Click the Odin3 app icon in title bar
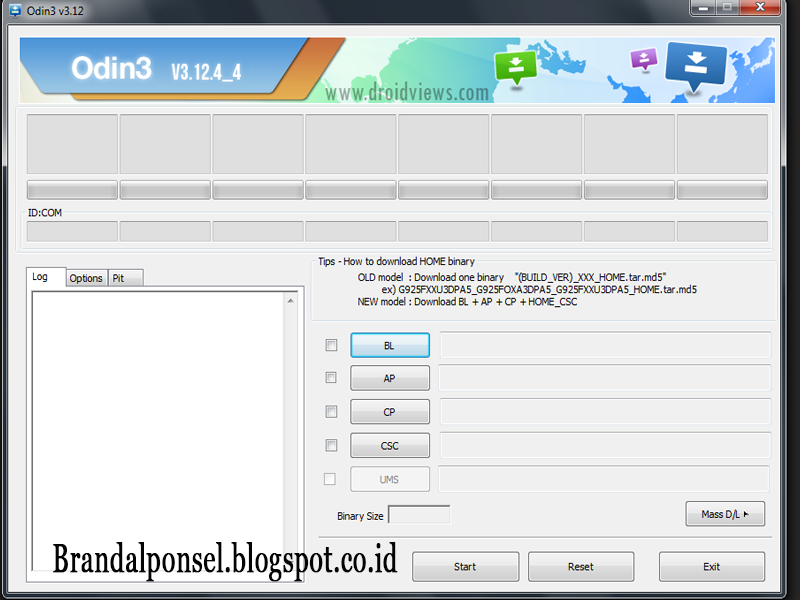This screenshot has width=800, height=600. (x=15, y=10)
